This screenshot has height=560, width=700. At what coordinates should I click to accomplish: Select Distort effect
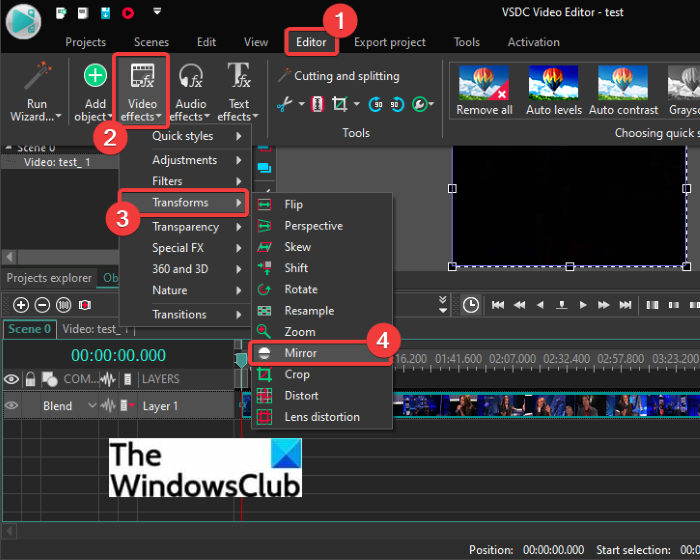point(322,396)
